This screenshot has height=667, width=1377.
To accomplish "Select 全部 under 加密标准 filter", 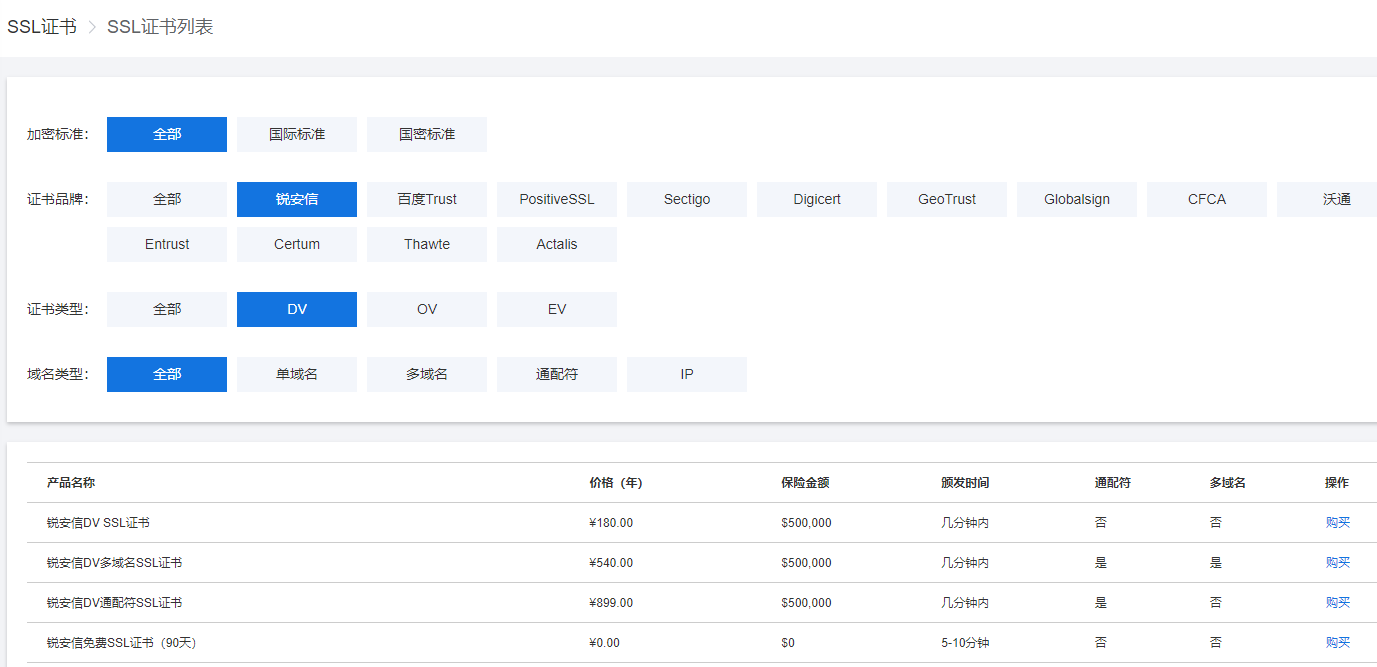I will click(167, 134).
